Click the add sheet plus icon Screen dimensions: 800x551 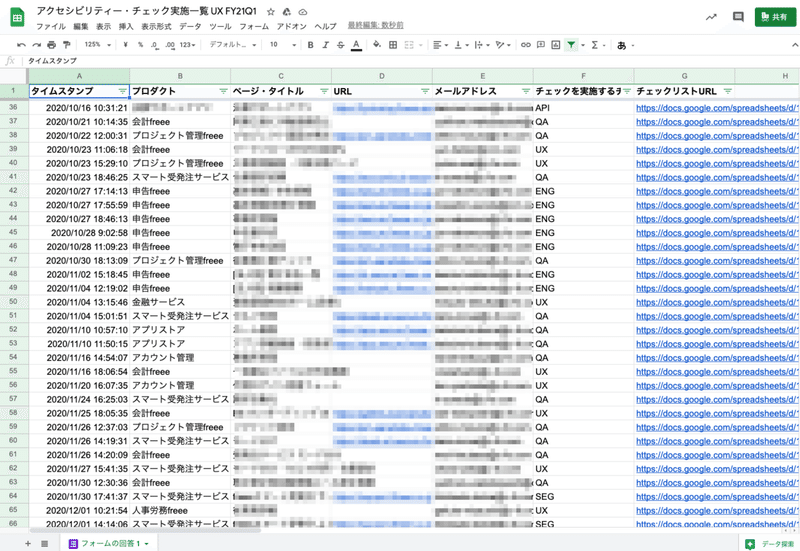click(x=28, y=544)
